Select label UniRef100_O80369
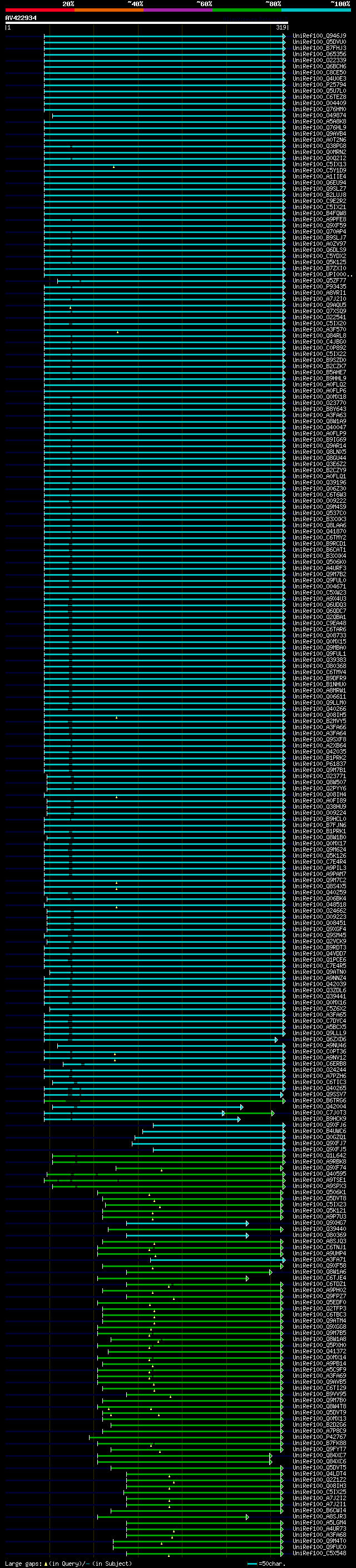356x1568 pixels. click(x=319, y=1235)
